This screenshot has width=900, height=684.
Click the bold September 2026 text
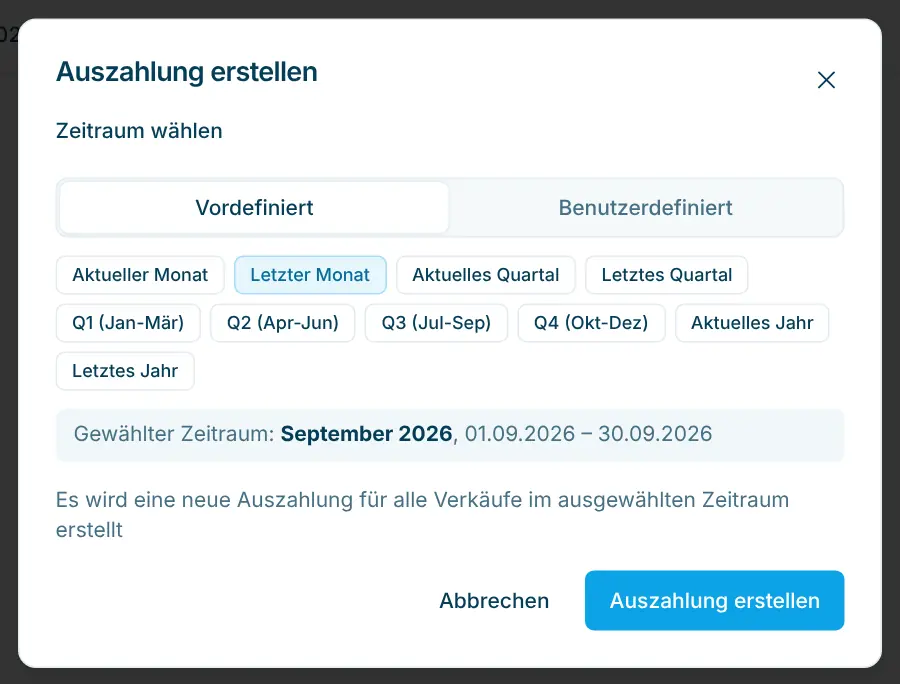366,434
